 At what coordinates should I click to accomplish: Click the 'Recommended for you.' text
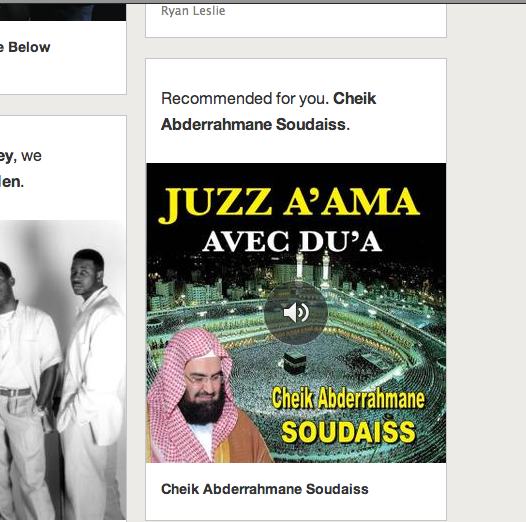tap(245, 99)
